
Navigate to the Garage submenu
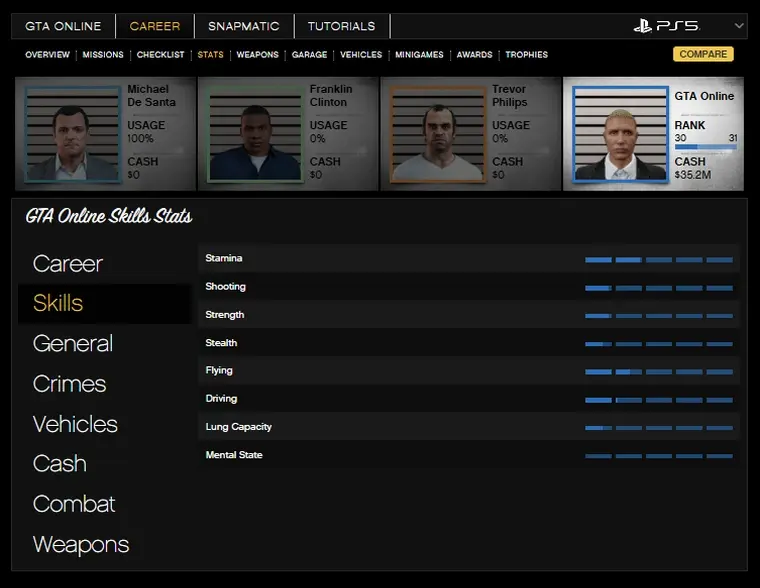pos(309,55)
